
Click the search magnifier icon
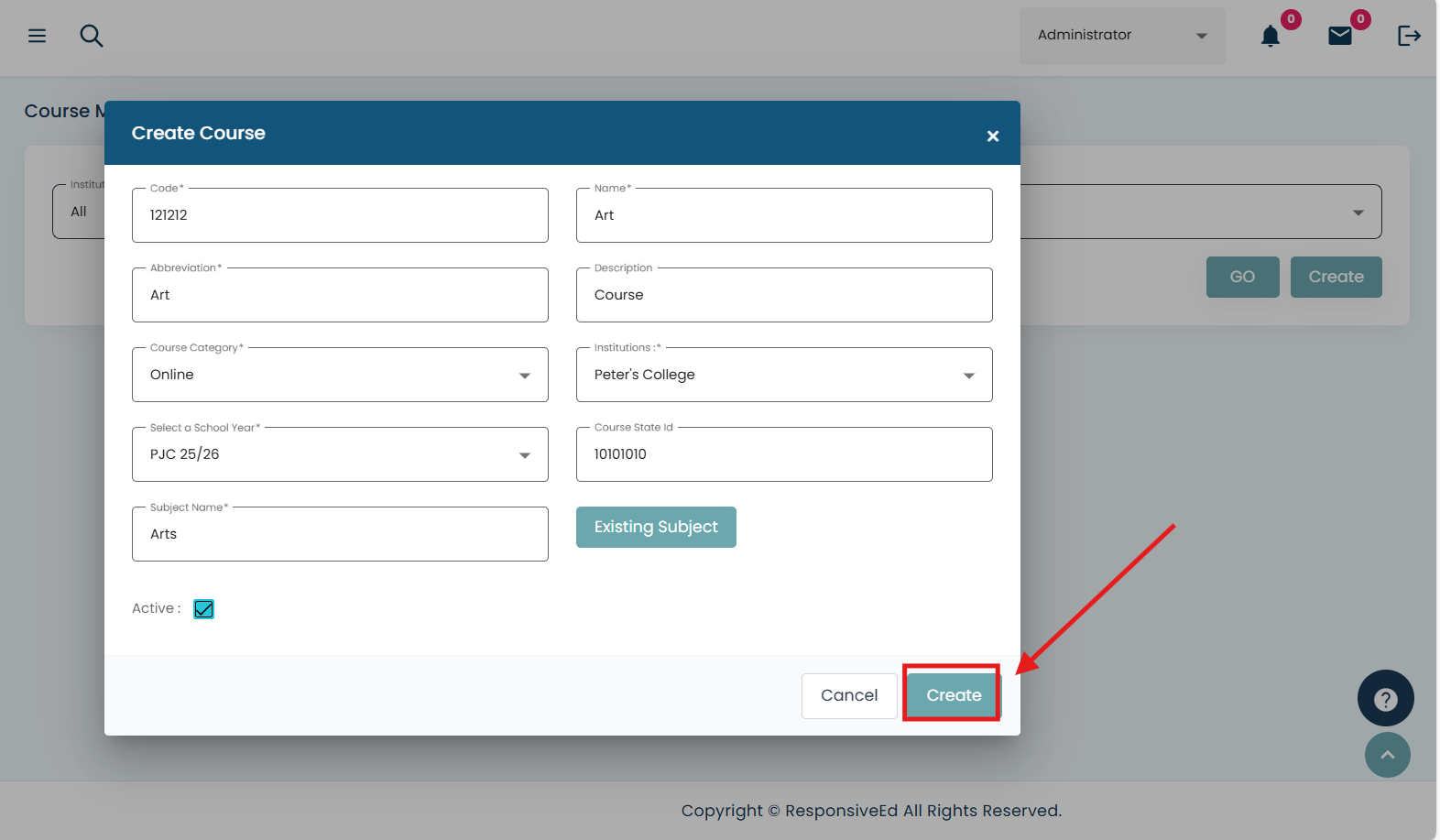point(91,36)
